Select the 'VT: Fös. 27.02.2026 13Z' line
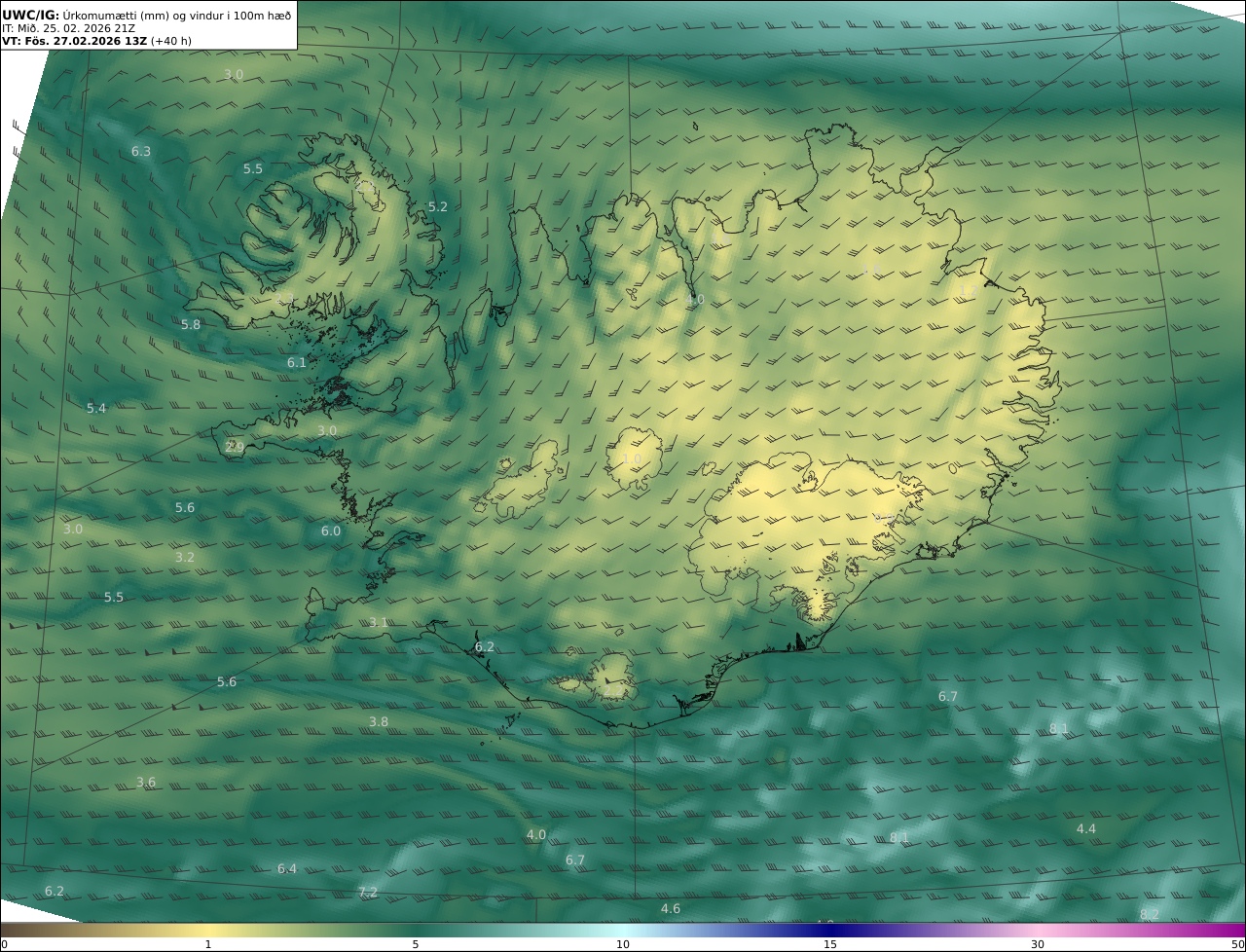1246x952 pixels. (x=74, y=41)
